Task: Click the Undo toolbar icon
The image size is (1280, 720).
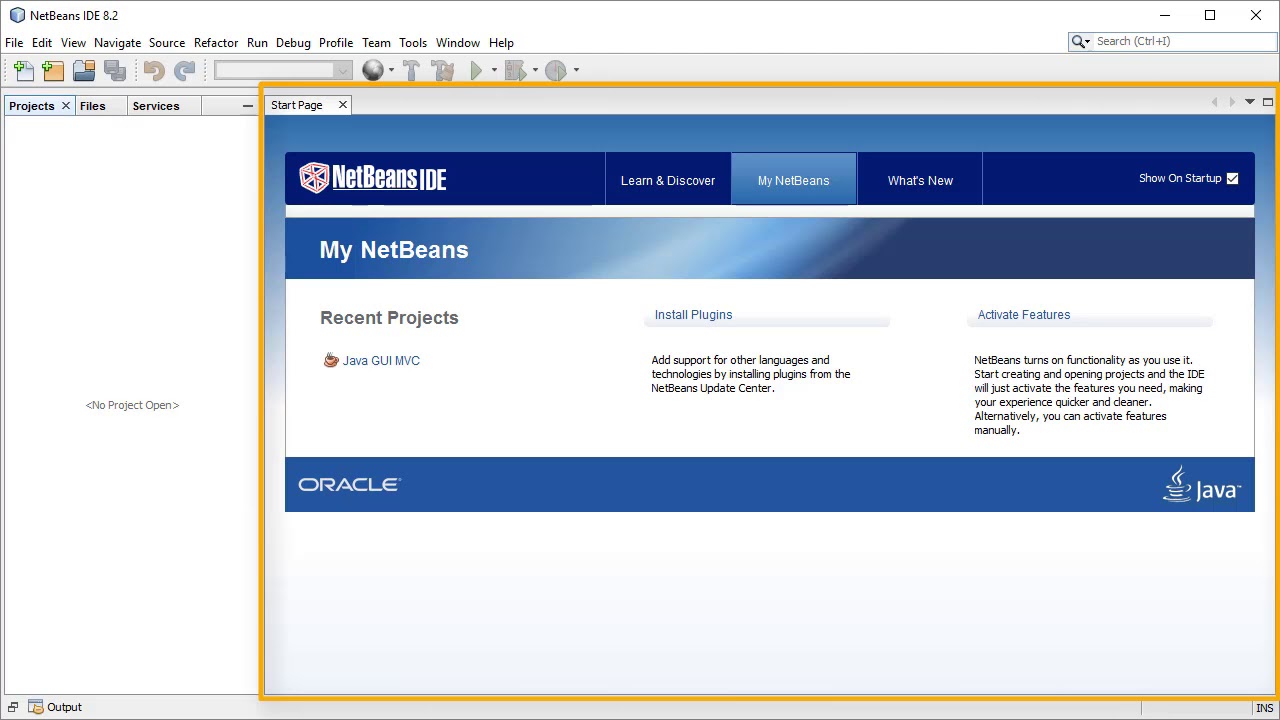Action: [154, 70]
